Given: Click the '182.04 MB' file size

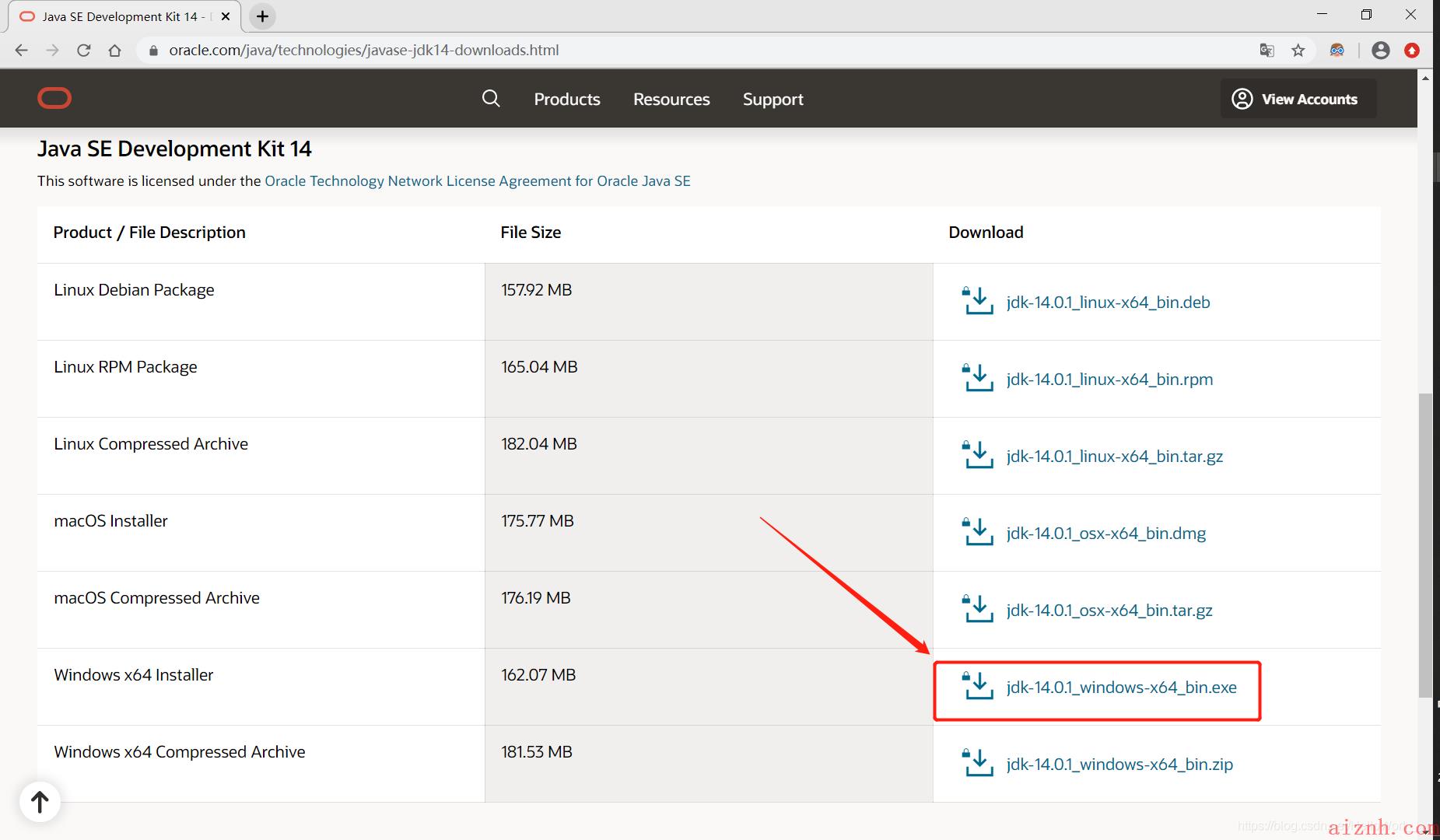Looking at the screenshot, I should (538, 444).
